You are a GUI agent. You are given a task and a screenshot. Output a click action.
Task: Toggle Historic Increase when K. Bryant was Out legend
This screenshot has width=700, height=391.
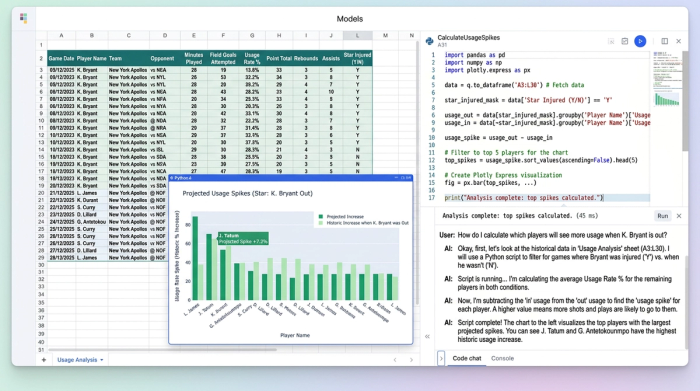click(x=363, y=223)
